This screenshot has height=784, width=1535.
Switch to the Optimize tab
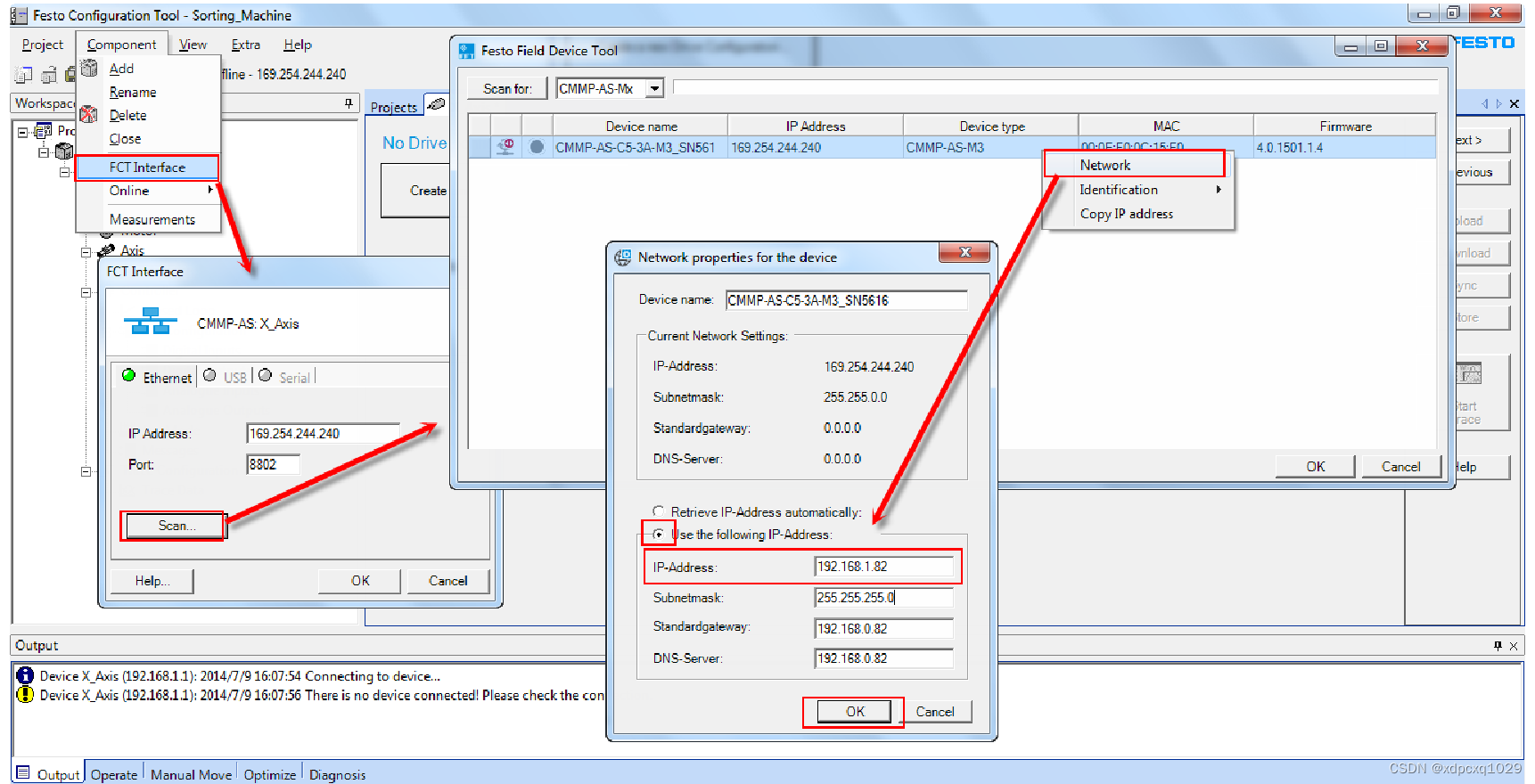(x=269, y=774)
